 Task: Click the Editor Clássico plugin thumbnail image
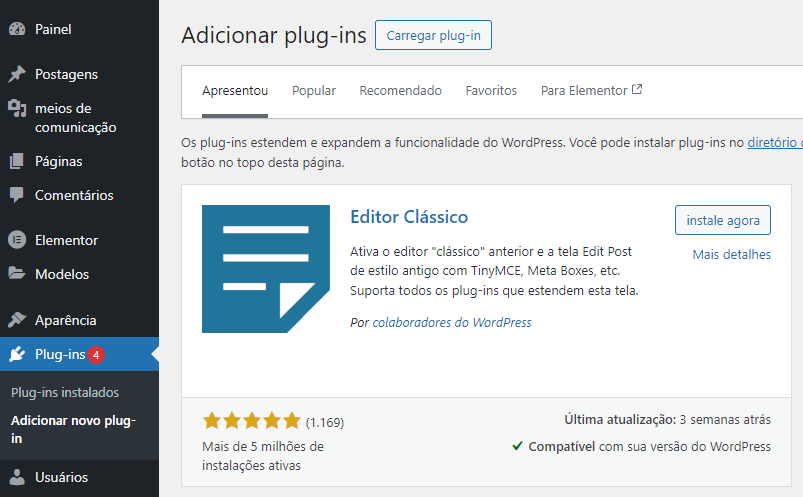point(266,269)
